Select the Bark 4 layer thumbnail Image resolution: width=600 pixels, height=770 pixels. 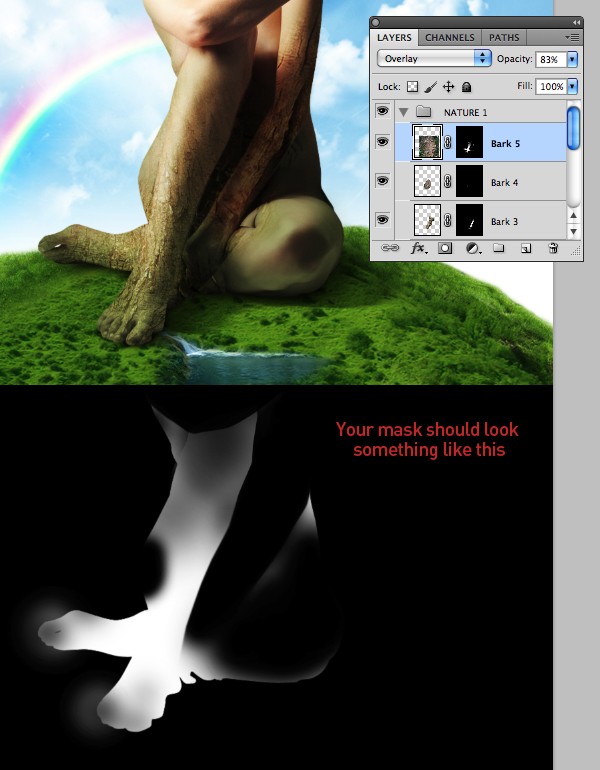pyautogui.click(x=428, y=181)
